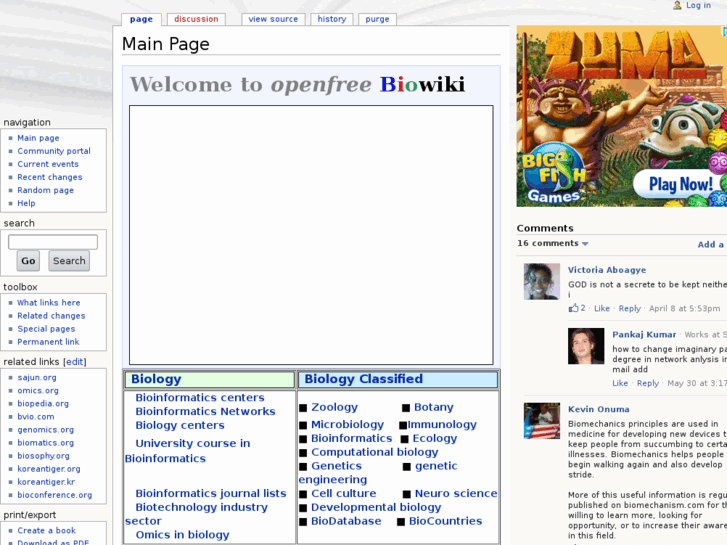Open the Botany link

pos(434,407)
